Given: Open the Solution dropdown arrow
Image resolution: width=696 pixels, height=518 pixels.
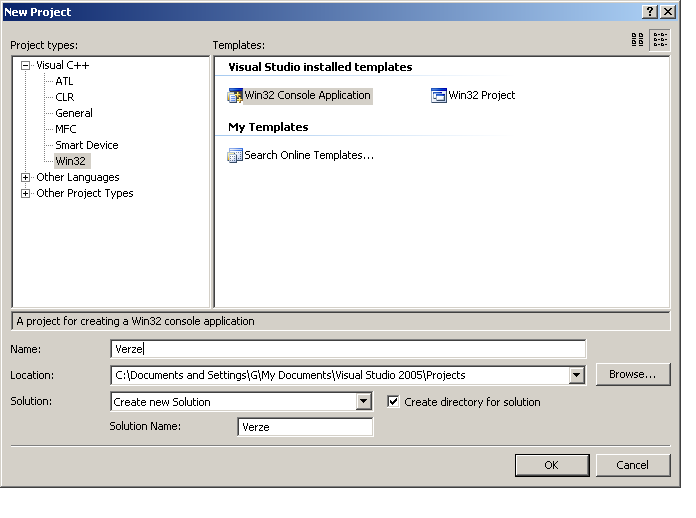Looking at the screenshot, I should pyautogui.click(x=364, y=401).
